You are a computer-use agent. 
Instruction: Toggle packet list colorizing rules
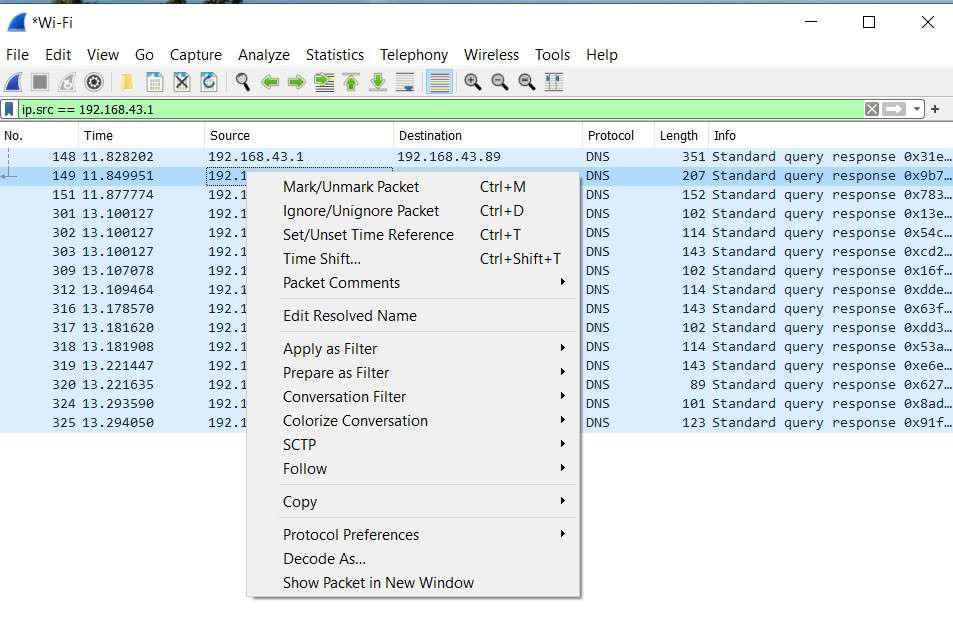pyautogui.click(x=439, y=82)
